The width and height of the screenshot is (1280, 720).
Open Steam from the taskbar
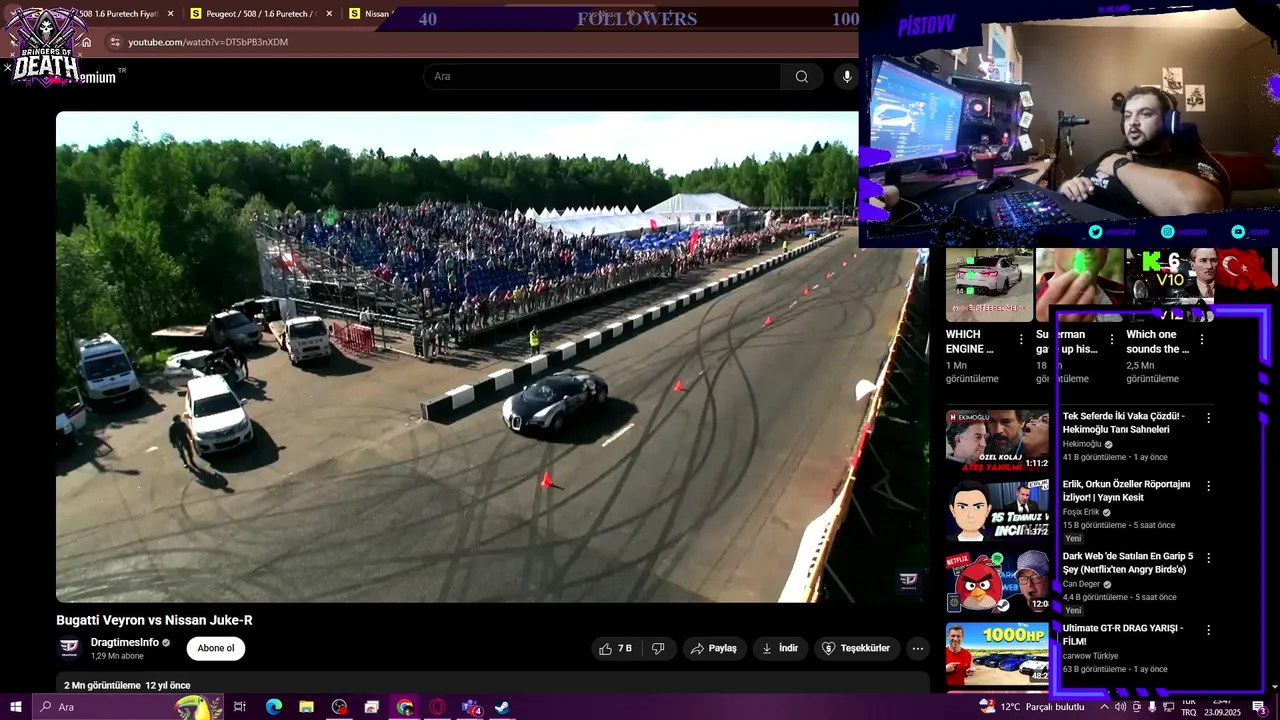503,707
